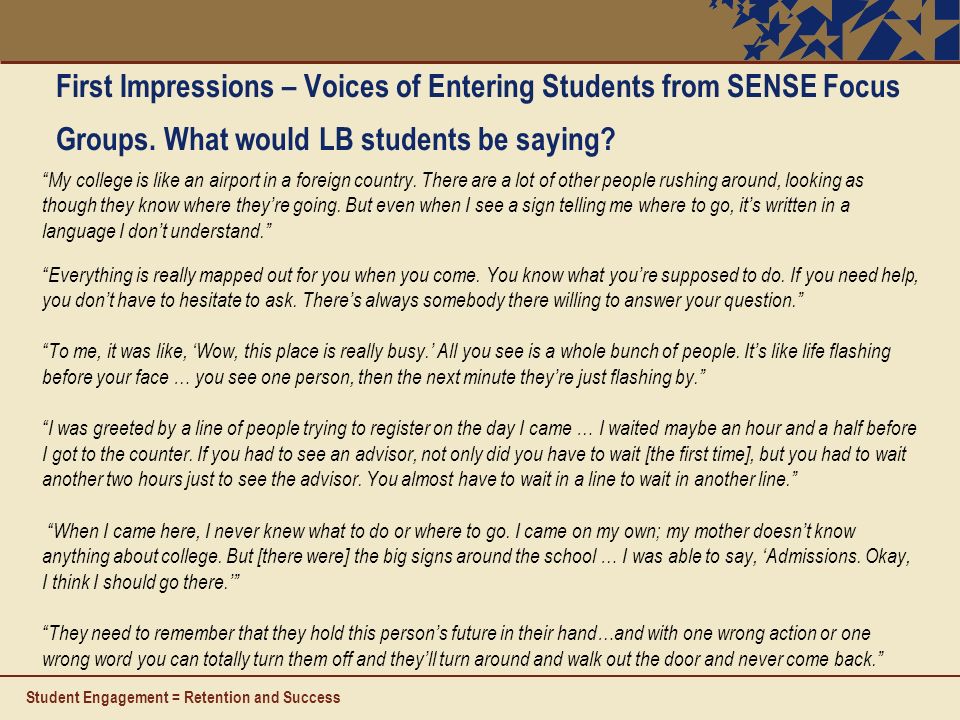The image size is (960, 720).
Task: Click the text 'I think I should go there'
Action: (x=134, y=582)
